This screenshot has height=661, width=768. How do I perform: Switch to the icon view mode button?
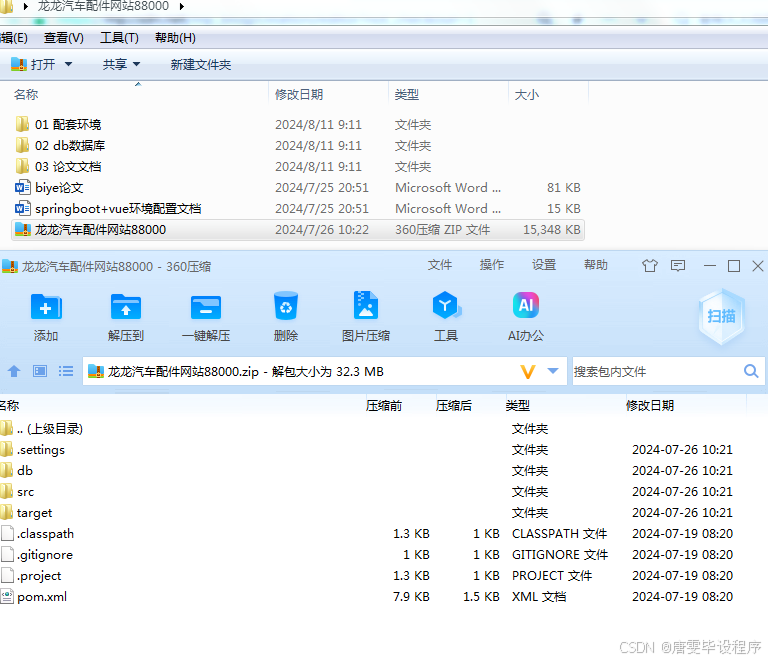[x=40, y=371]
